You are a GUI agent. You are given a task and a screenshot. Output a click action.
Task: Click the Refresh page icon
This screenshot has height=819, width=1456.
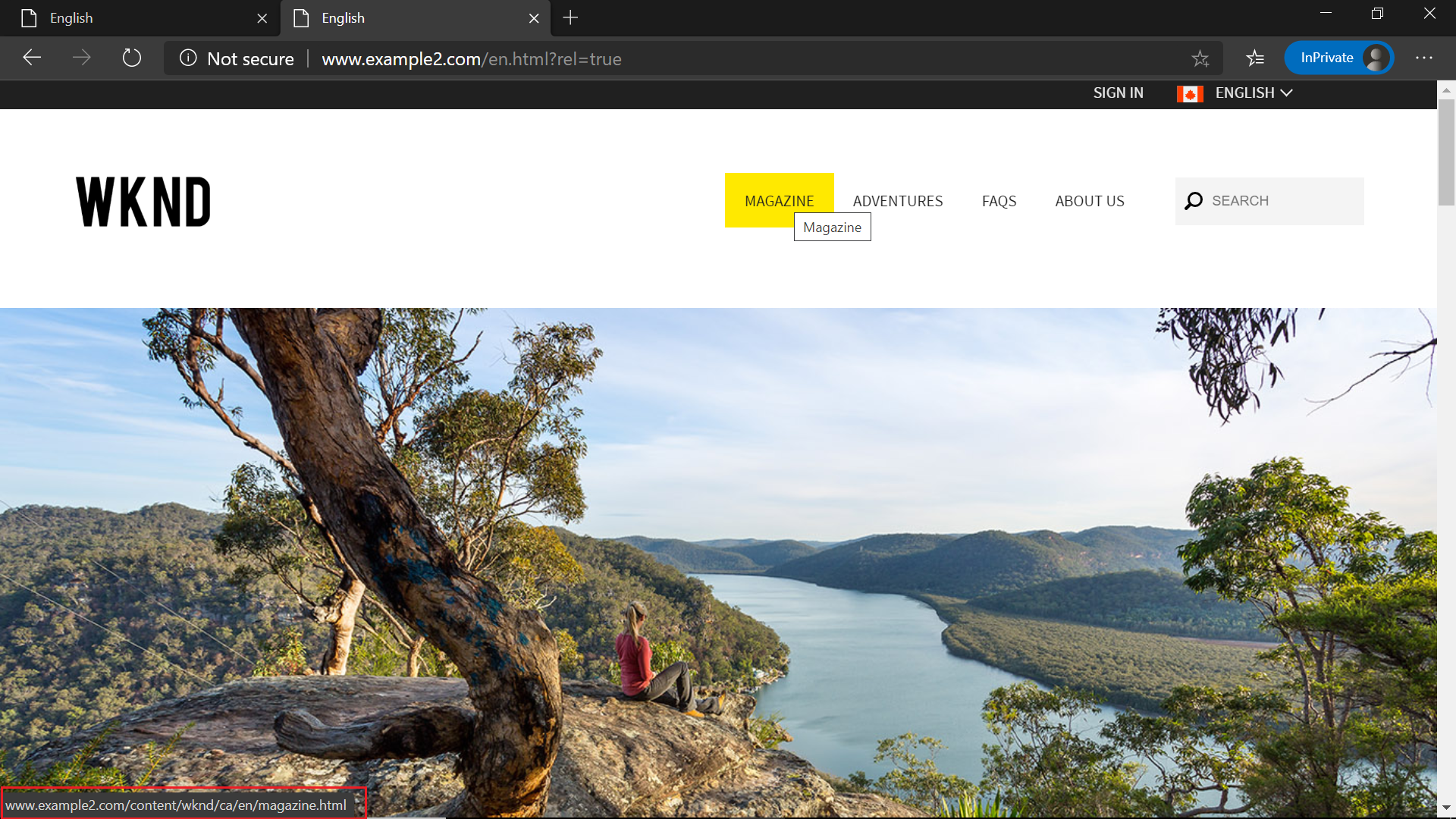131,58
